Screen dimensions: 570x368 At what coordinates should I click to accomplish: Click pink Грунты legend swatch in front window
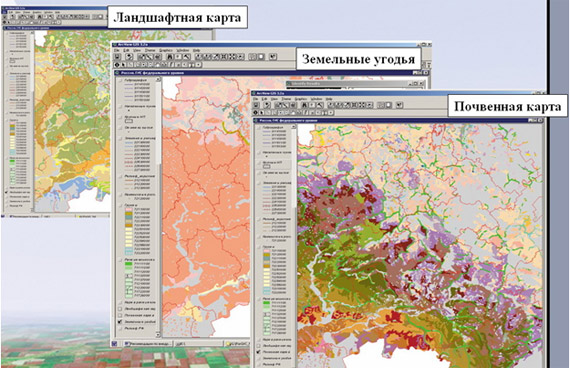[266, 251]
